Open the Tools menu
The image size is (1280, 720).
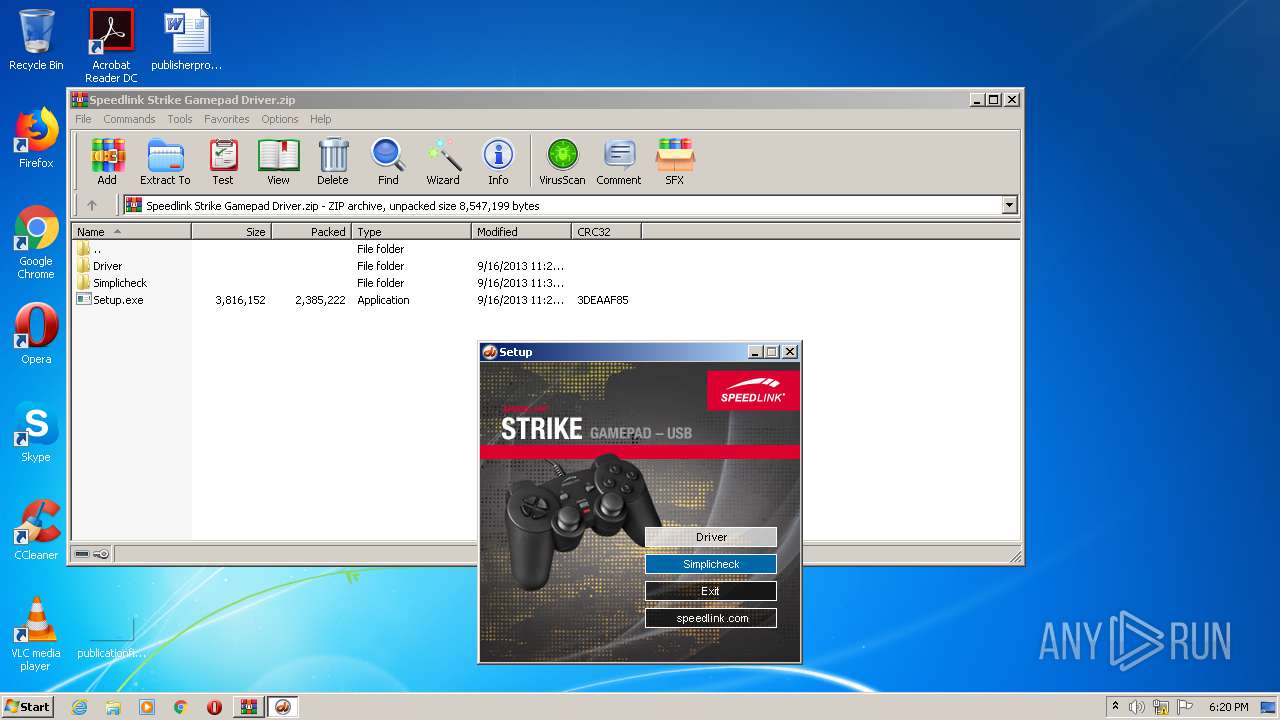pos(180,119)
